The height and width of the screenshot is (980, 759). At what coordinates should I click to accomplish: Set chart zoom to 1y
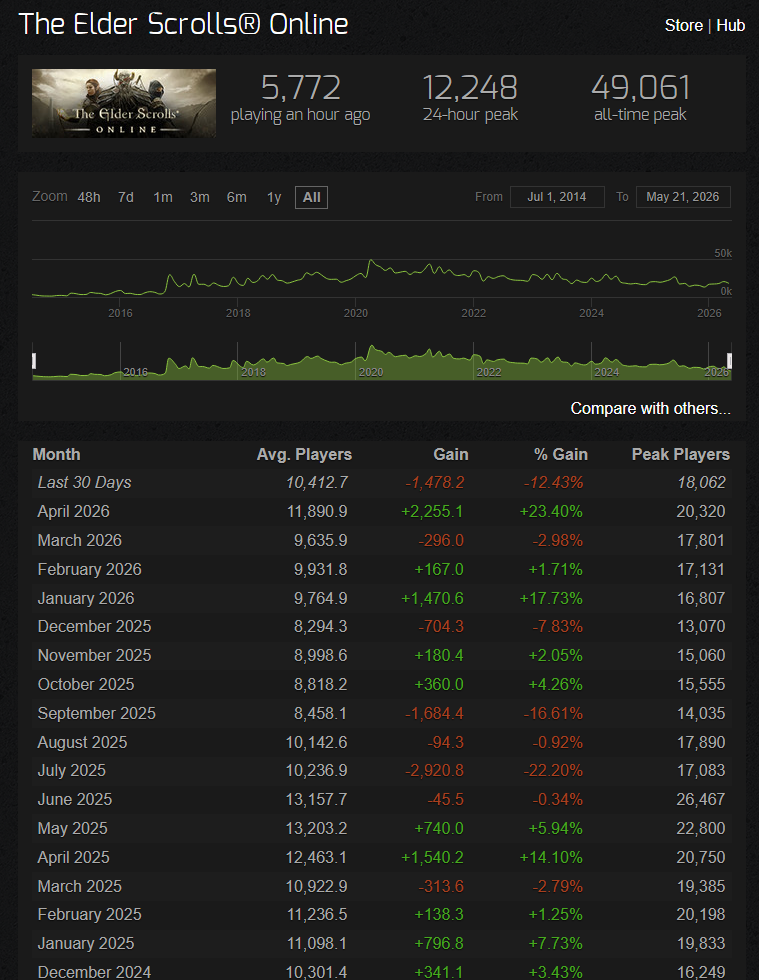(274, 198)
